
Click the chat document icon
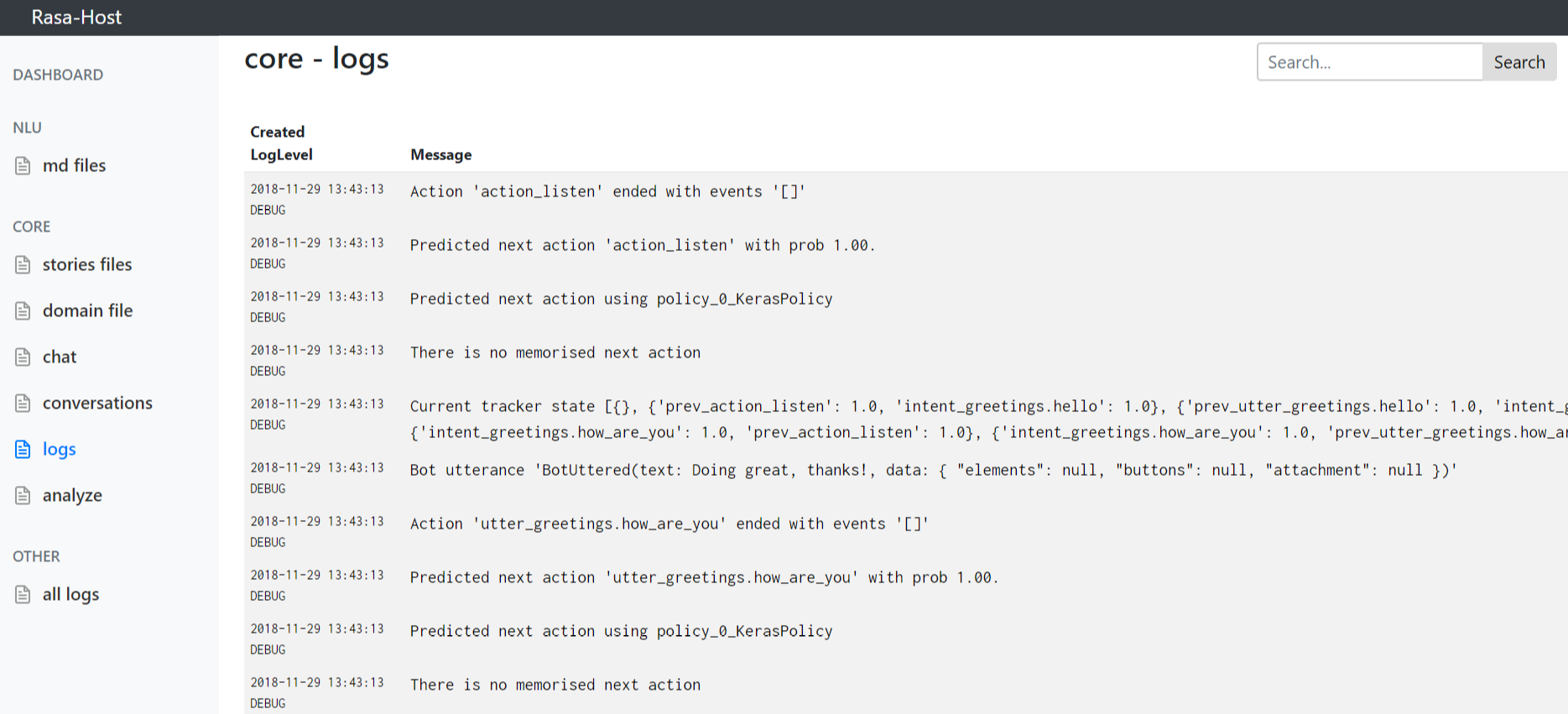pos(23,357)
